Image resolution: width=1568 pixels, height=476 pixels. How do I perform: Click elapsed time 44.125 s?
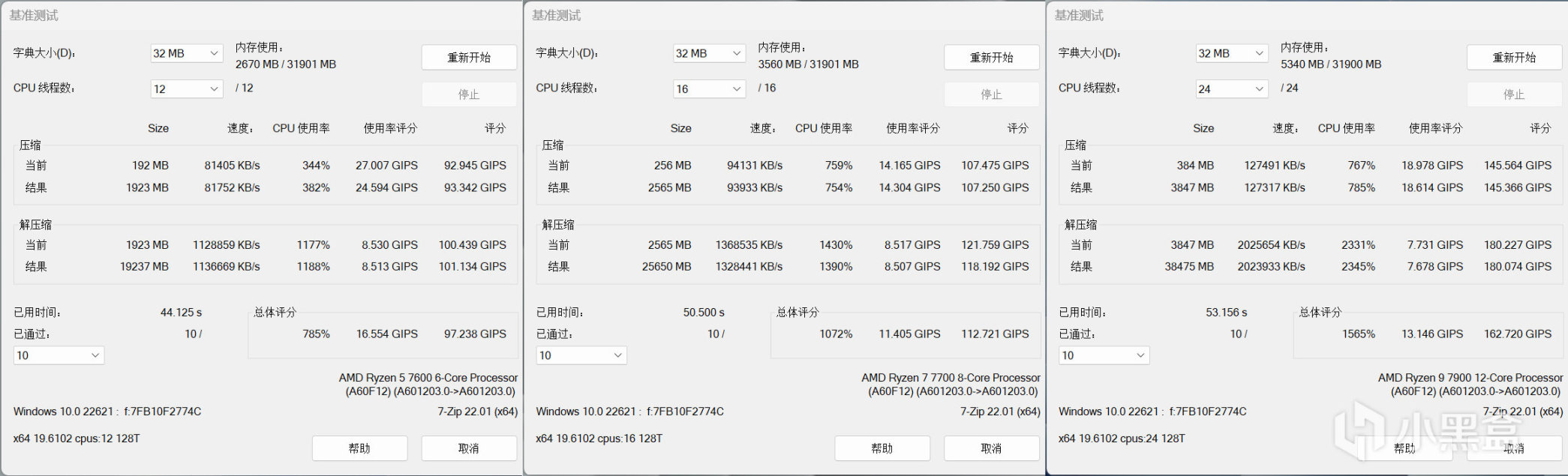(x=181, y=312)
